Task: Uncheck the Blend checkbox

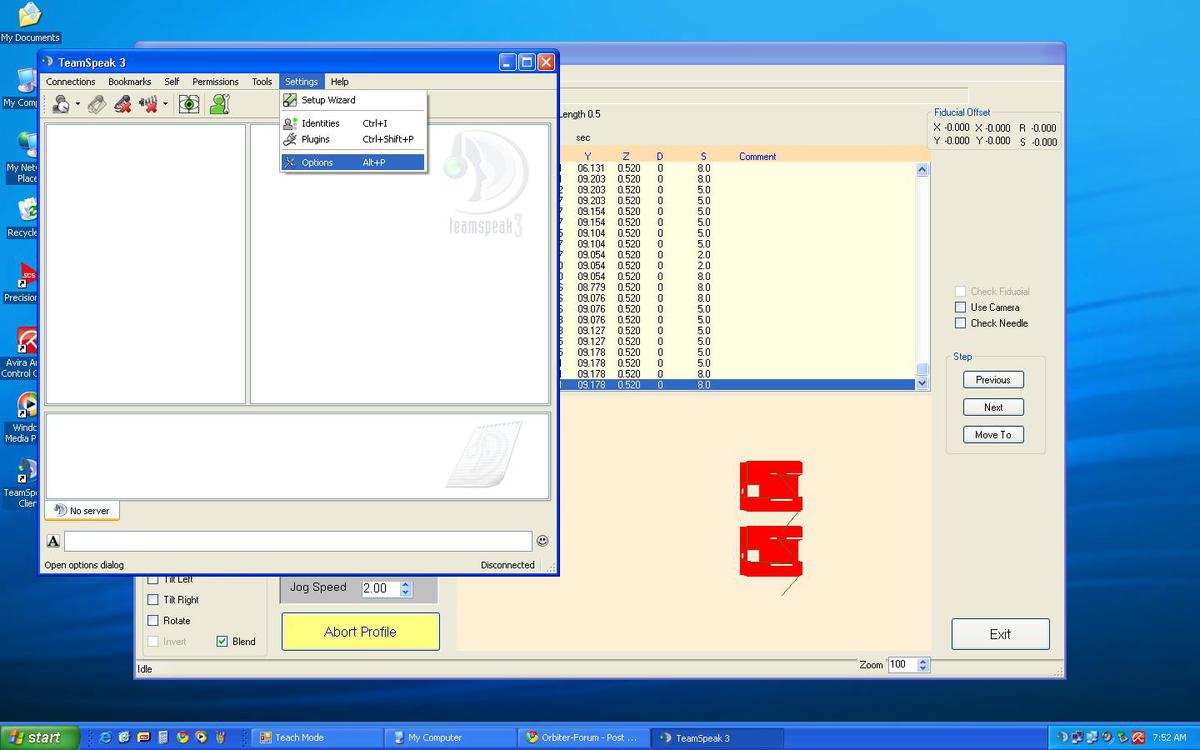Action: 222,642
